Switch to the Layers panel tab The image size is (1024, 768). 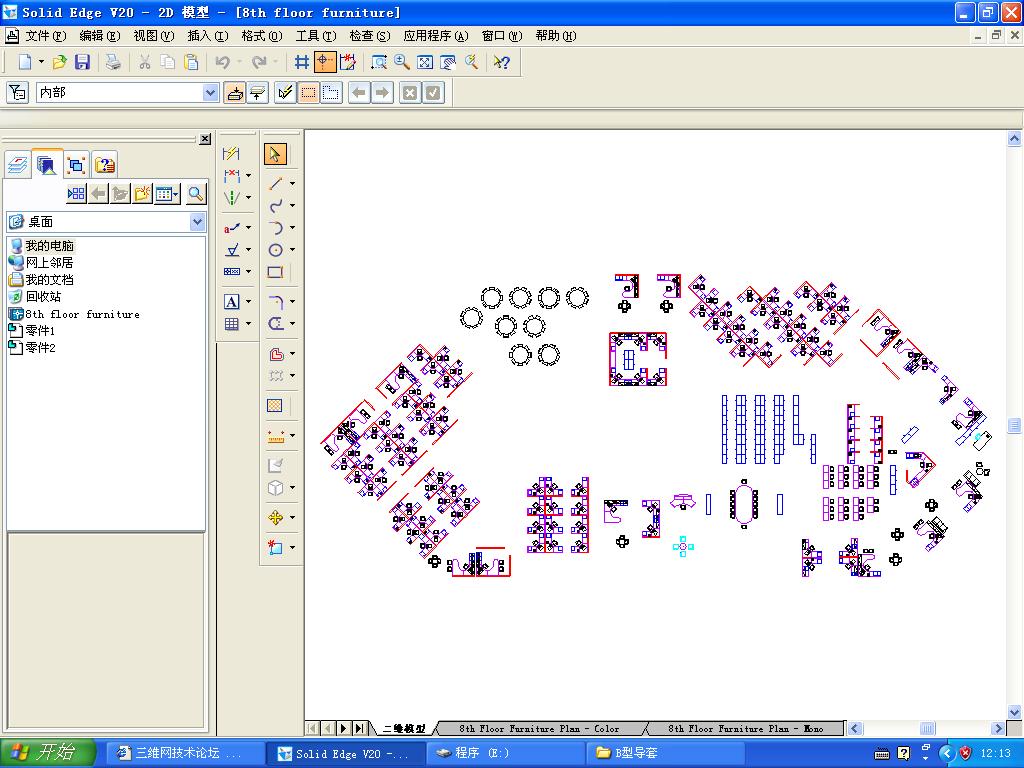pyautogui.click(x=18, y=165)
